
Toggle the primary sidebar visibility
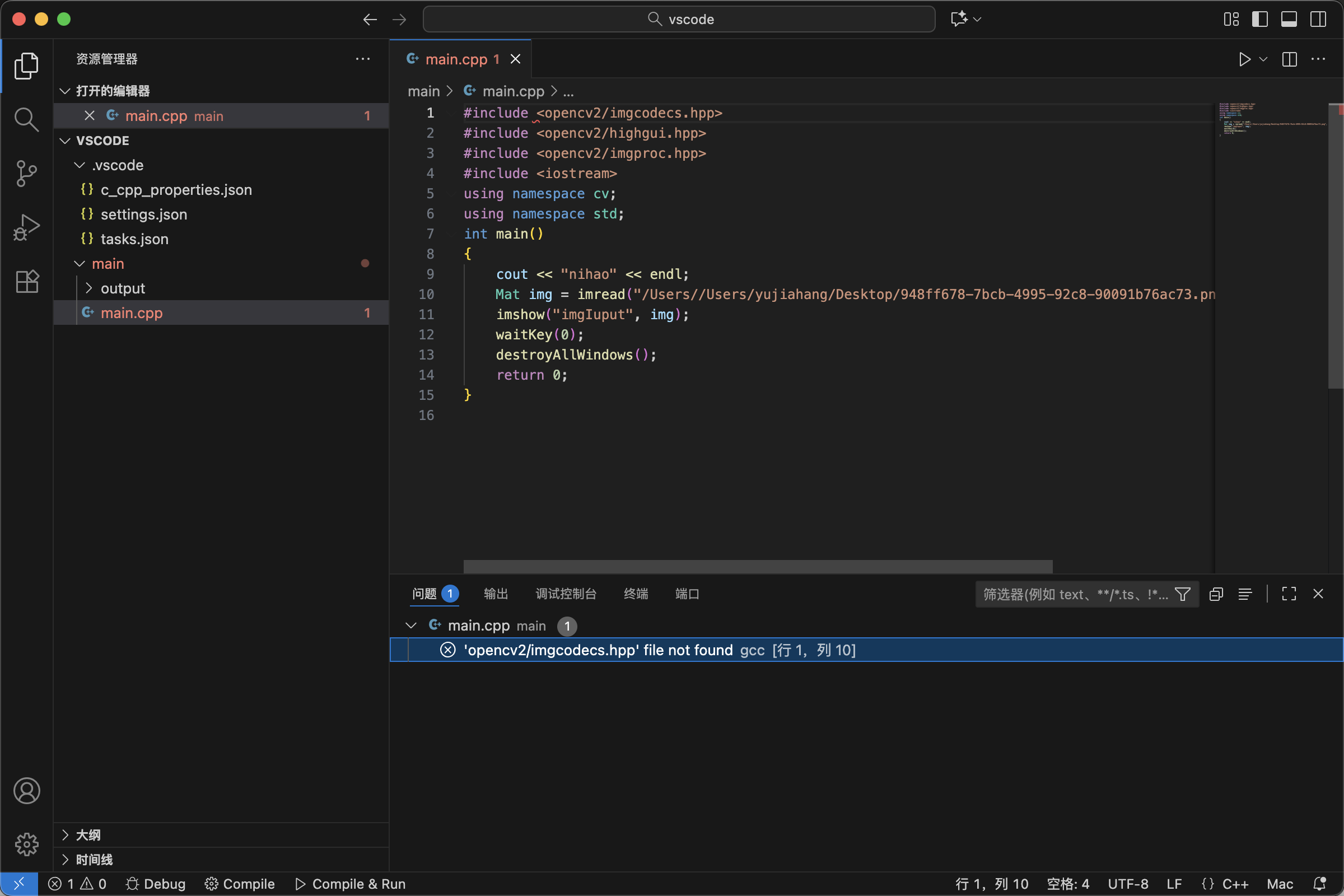point(1259,20)
